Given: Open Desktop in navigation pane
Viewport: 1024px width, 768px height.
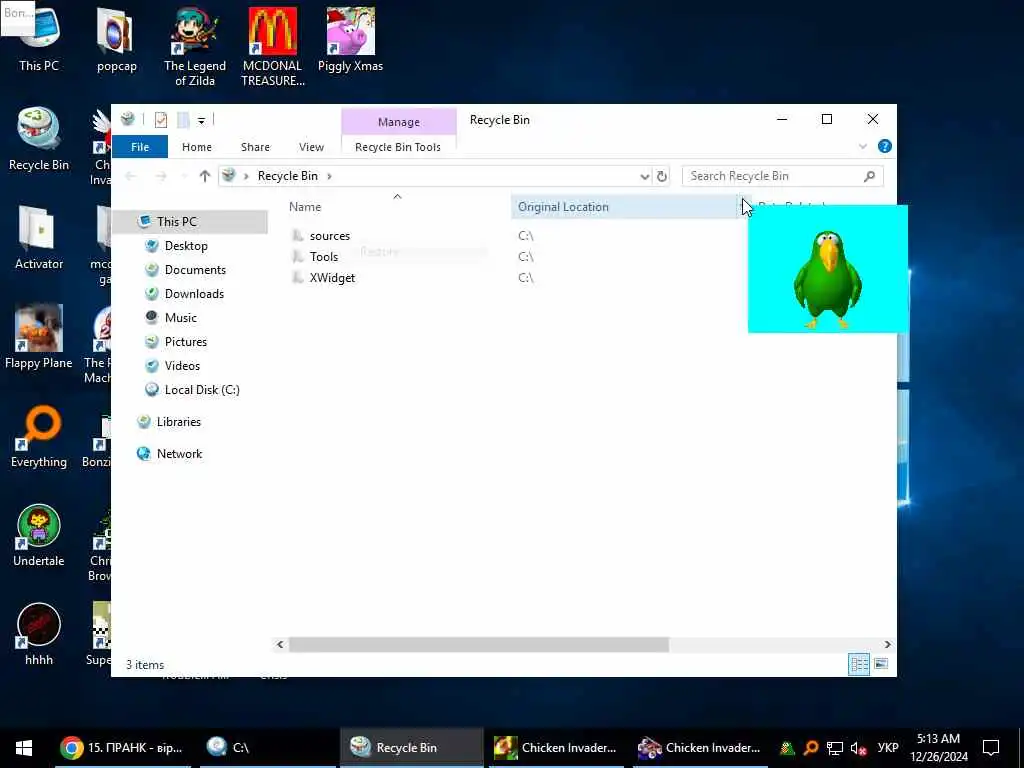Looking at the screenshot, I should click(x=186, y=246).
